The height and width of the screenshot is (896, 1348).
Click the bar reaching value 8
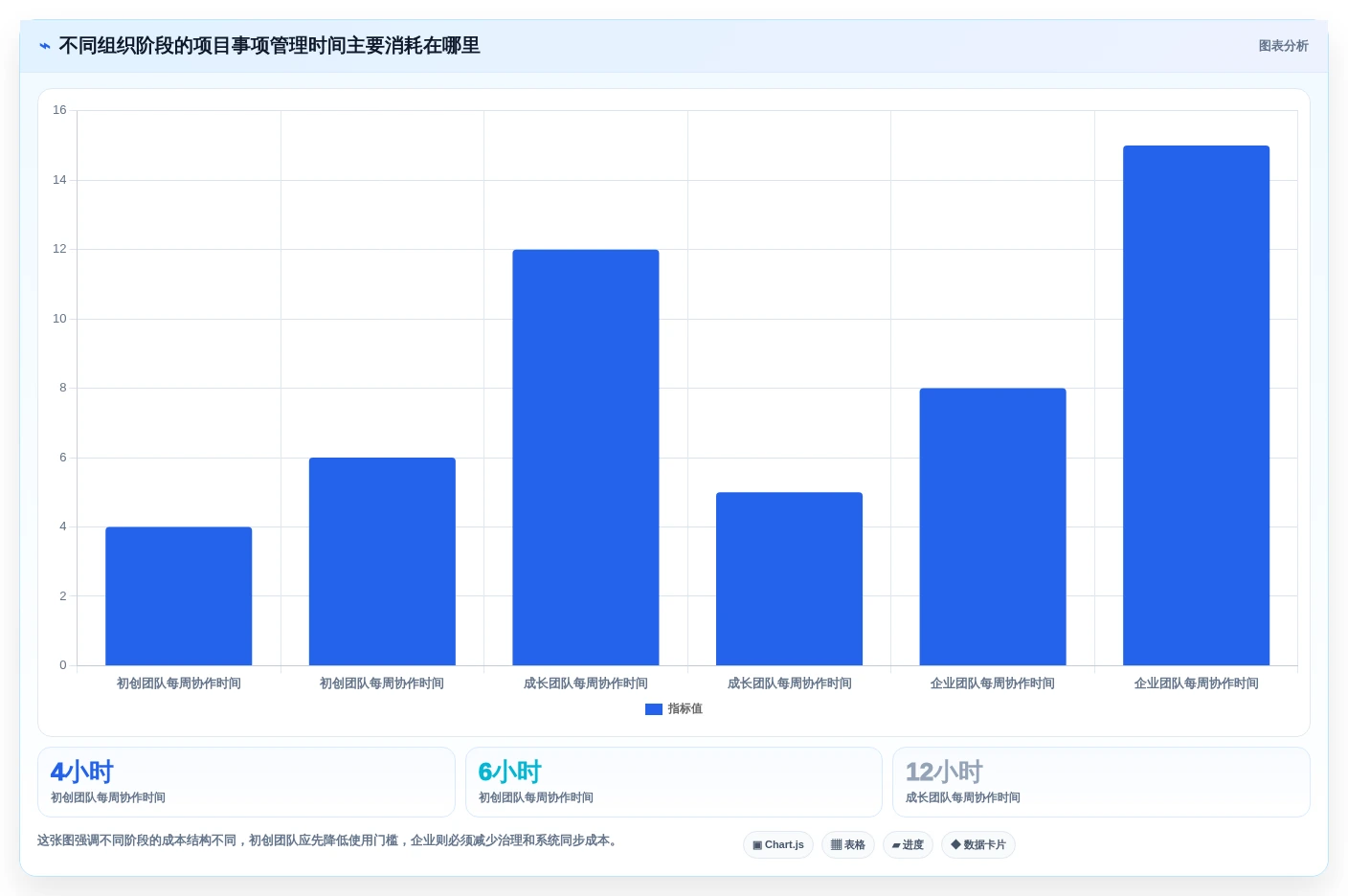pyautogui.click(x=993, y=526)
